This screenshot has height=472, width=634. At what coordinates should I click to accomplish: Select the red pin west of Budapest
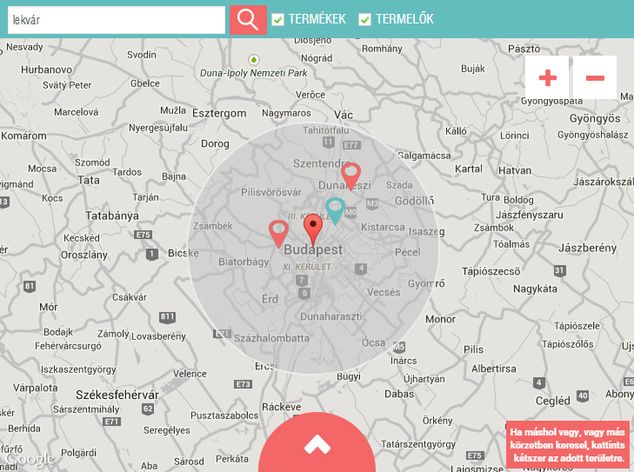[x=279, y=233]
